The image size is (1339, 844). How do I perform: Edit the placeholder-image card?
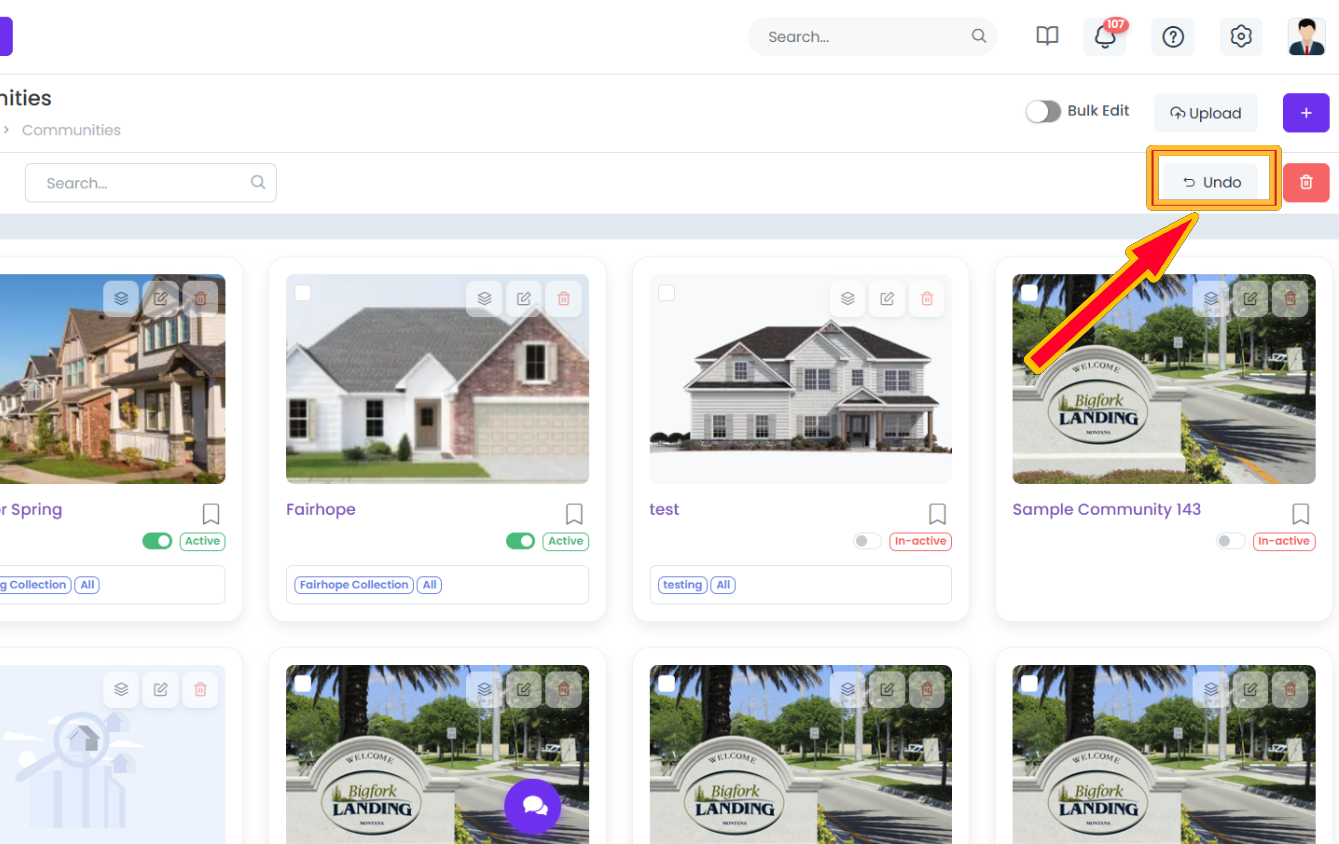(x=161, y=689)
